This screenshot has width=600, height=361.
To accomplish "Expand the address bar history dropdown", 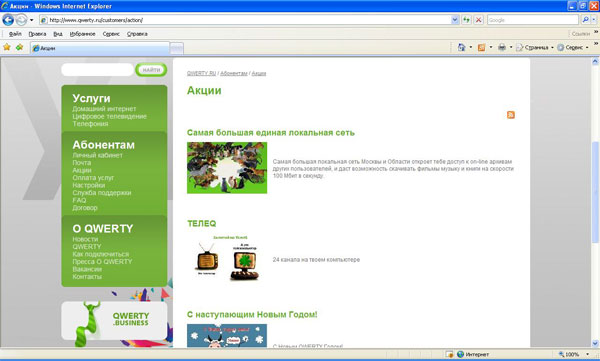I will [455, 20].
